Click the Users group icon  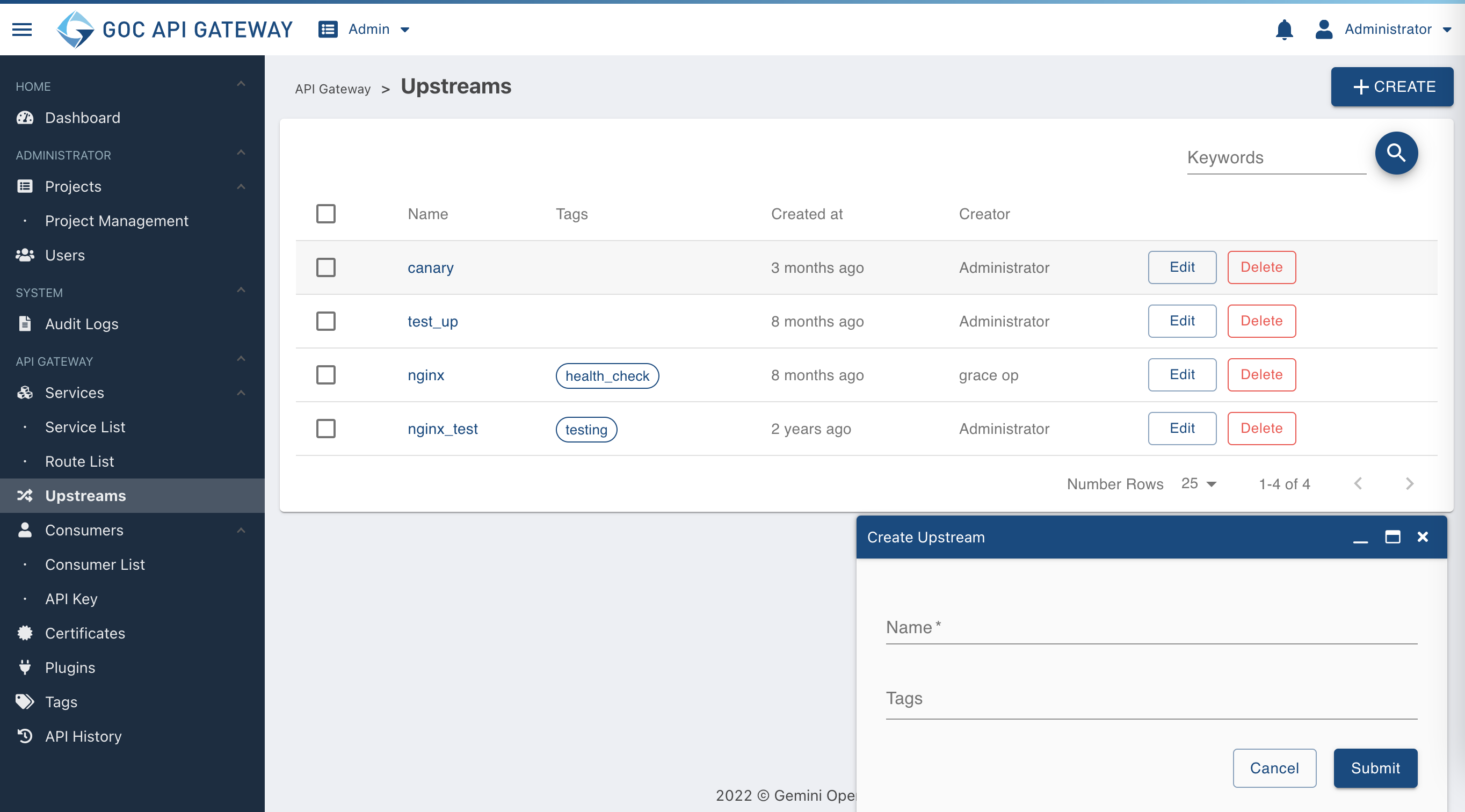click(25, 255)
